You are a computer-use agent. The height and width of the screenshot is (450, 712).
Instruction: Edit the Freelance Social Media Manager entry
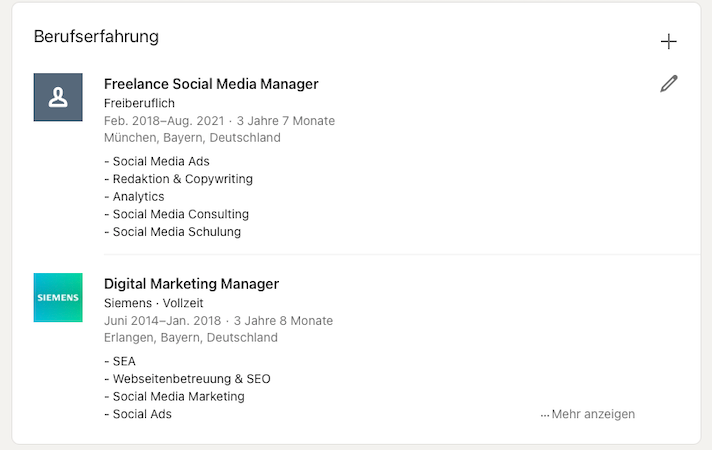tap(669, 84)
